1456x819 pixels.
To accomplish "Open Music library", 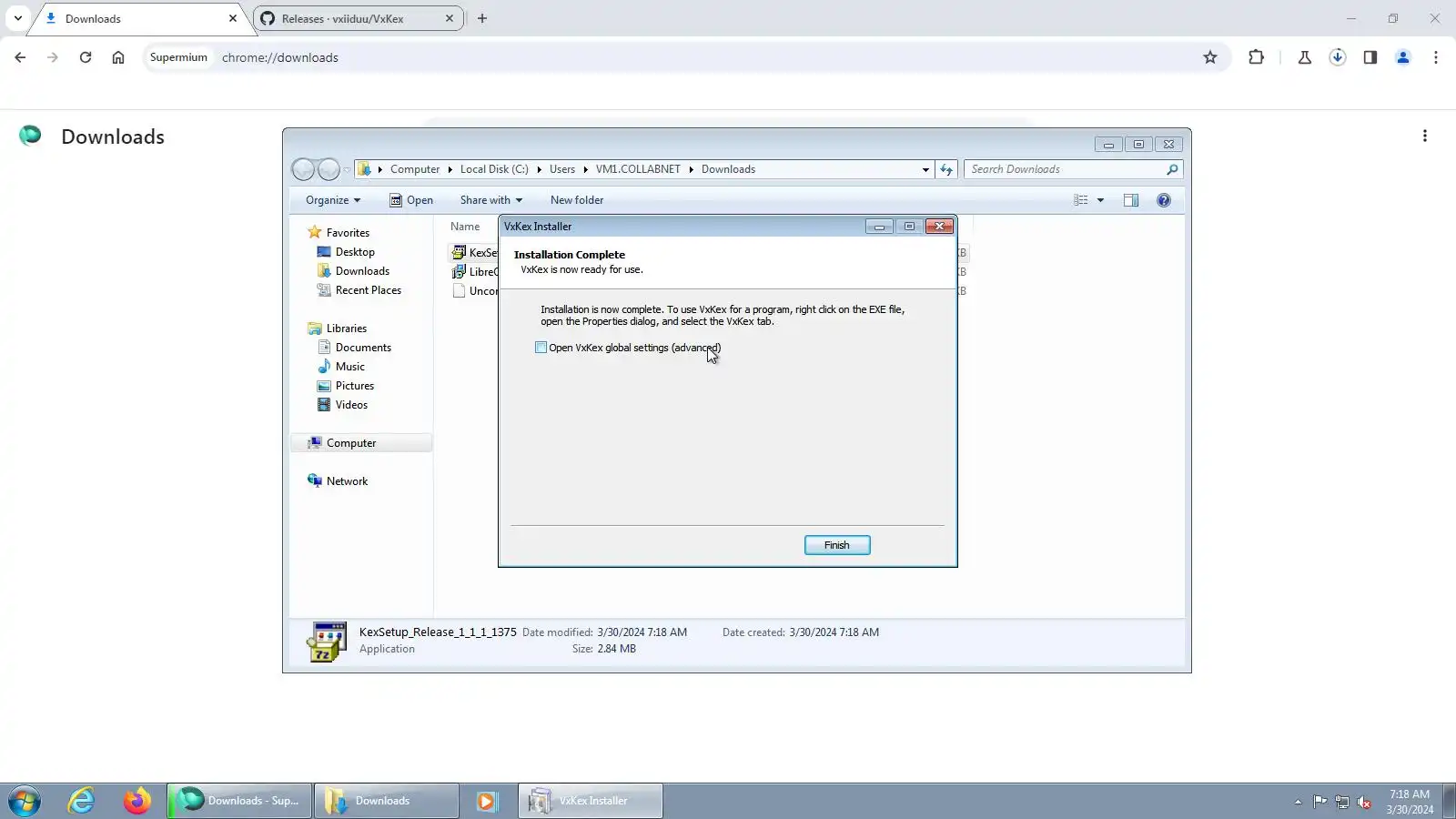I will pyautogui.click(x=350, y=367).
